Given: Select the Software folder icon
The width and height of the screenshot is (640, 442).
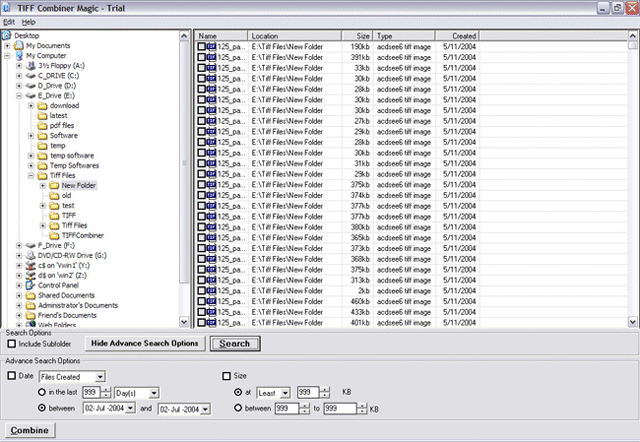Looking at the screenshot, I should coord(42,135).
